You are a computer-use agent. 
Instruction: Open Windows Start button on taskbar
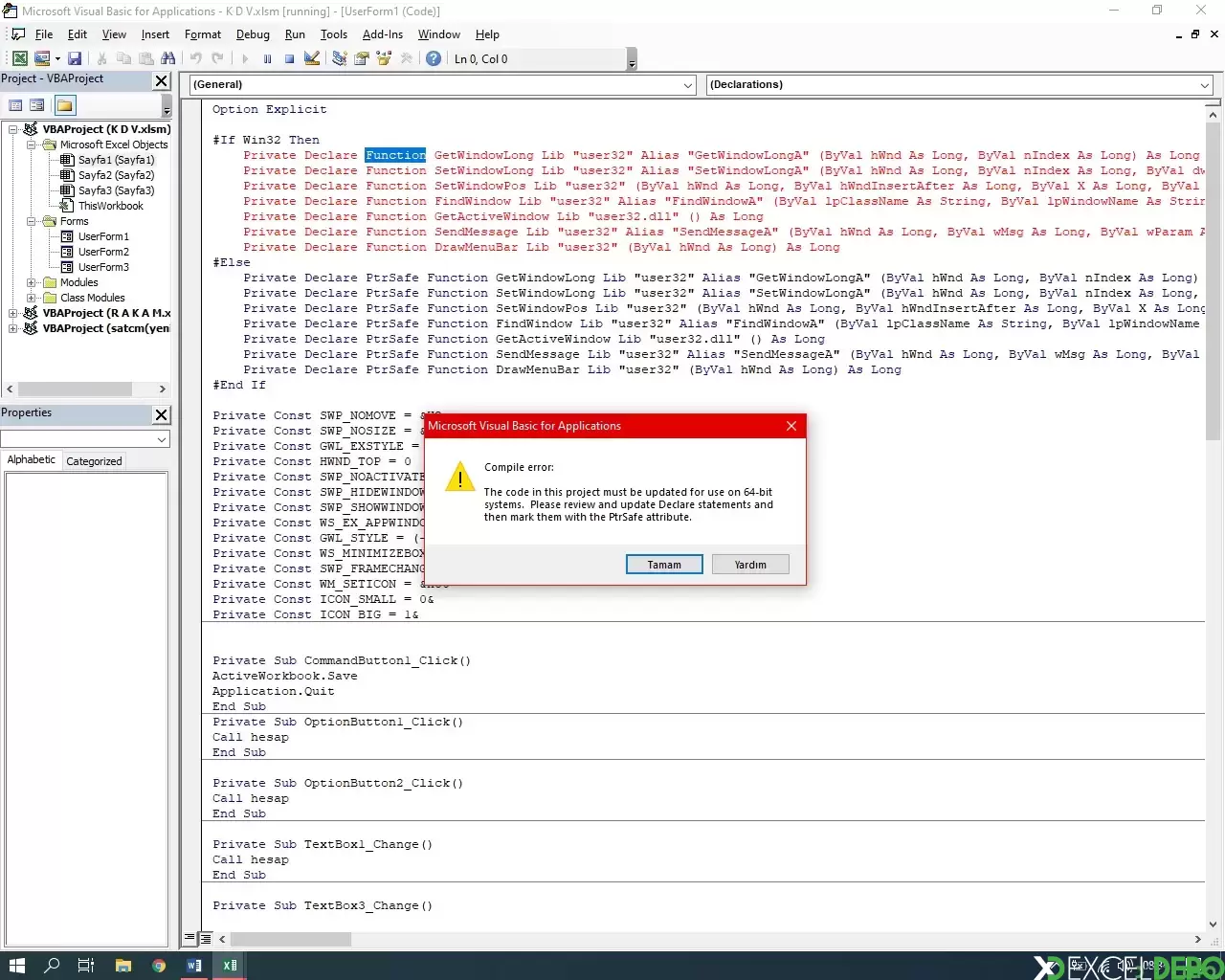16,966
